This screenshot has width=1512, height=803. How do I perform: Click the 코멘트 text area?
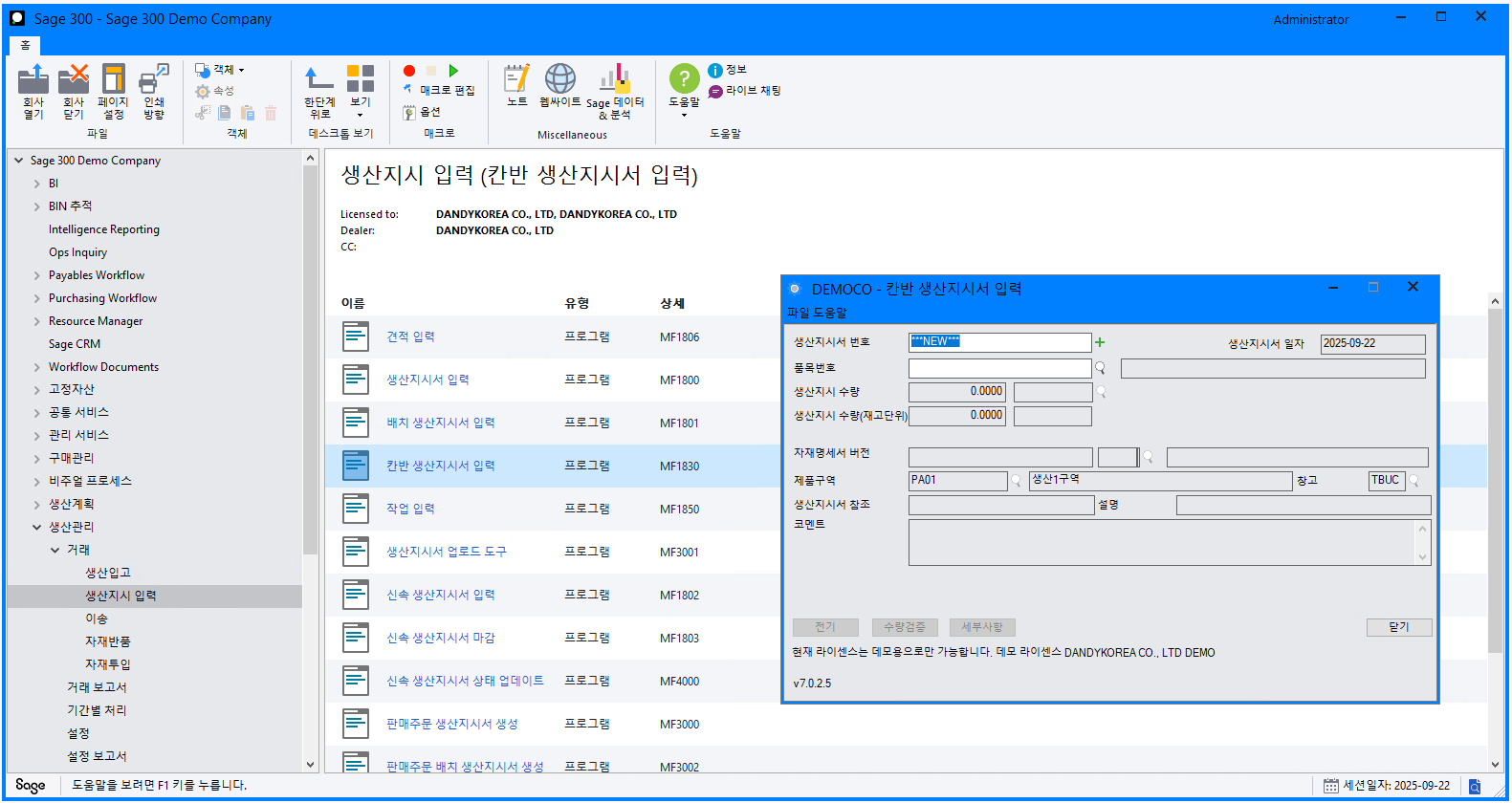pyautogui.click(x=1161, y=543)
